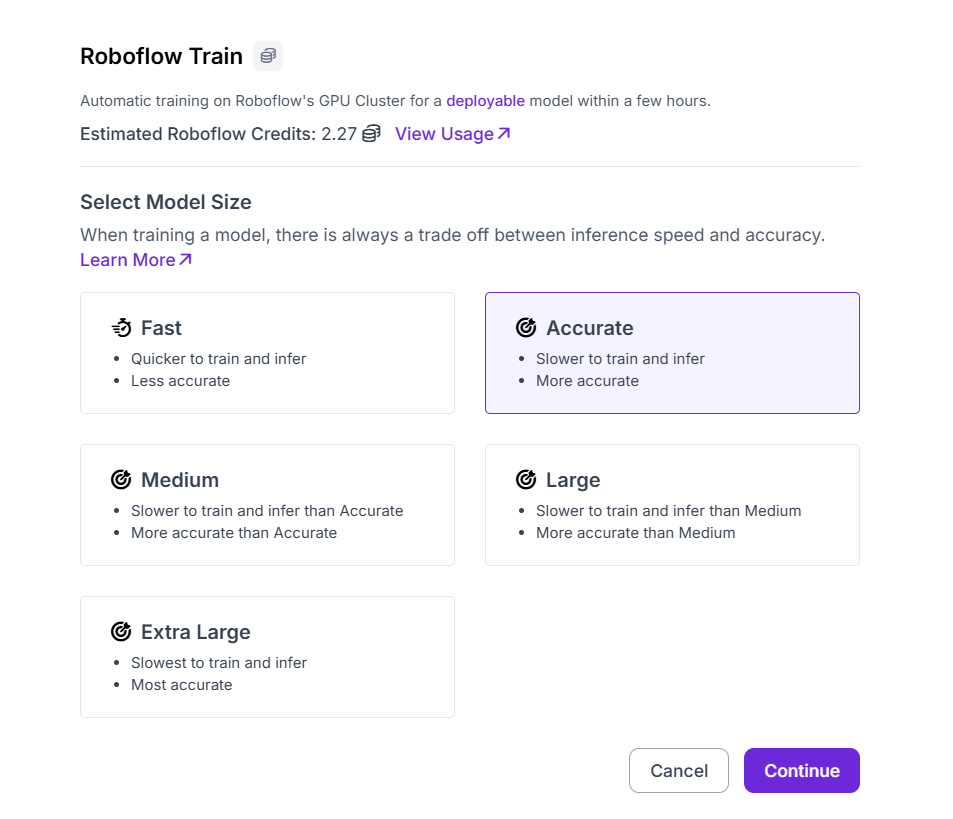
Task: Click the target icon on the Medium card
Action: coord(121,480)
